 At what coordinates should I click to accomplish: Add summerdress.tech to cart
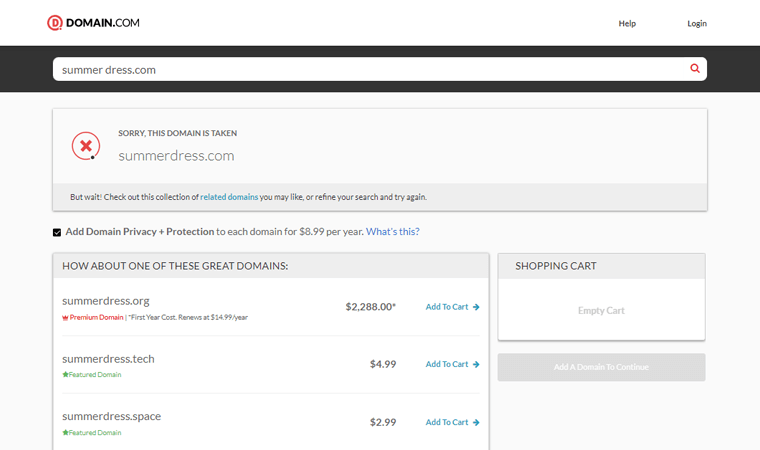tap(447, 364)
